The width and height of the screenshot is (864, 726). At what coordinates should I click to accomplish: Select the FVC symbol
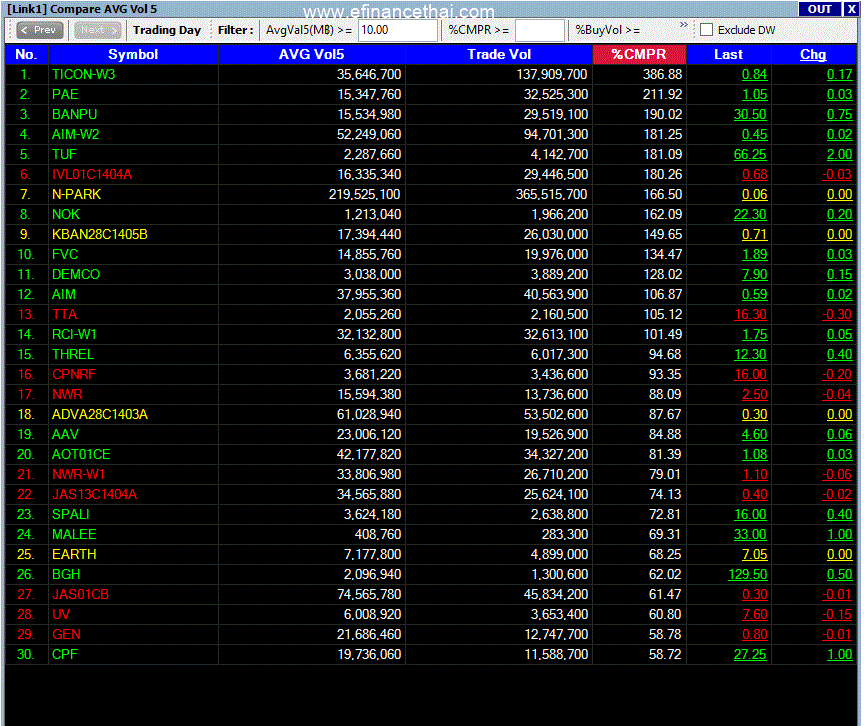pyautogui.click(x=65, y=254)
